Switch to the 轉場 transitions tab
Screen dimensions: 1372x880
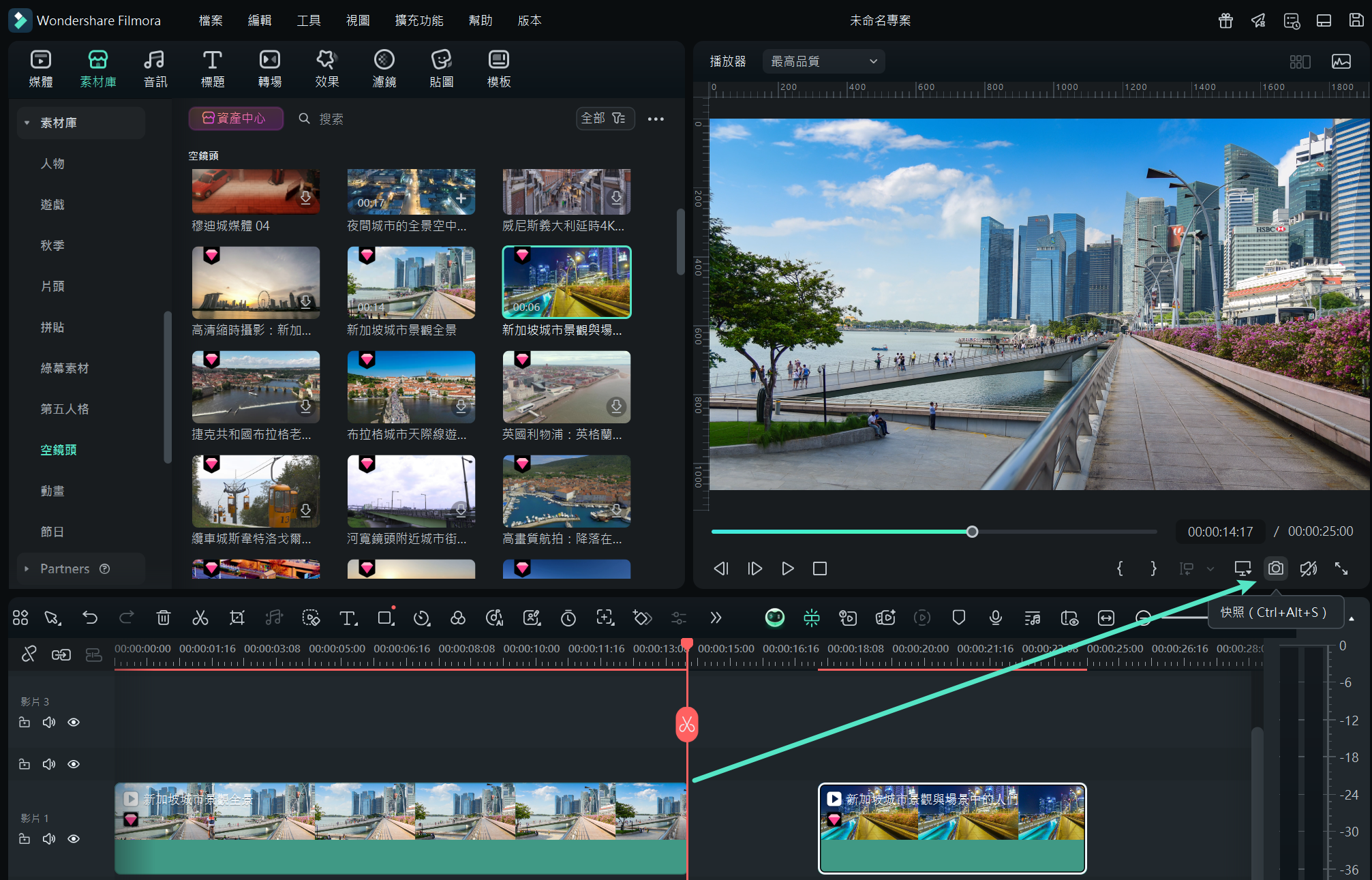(x=269, y=68)
